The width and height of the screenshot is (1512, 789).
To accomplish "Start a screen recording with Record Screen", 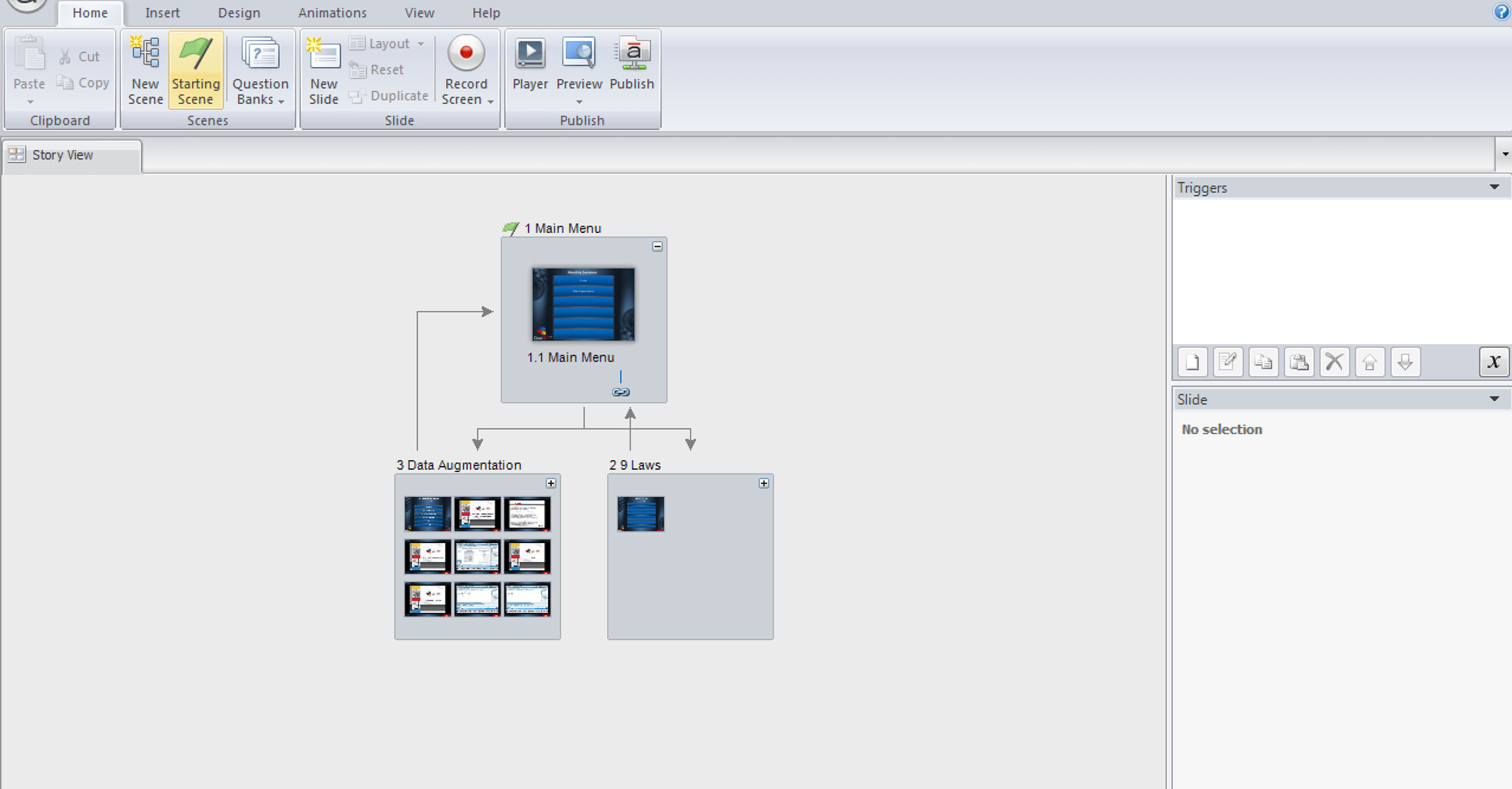I will (x=466, y=70).
